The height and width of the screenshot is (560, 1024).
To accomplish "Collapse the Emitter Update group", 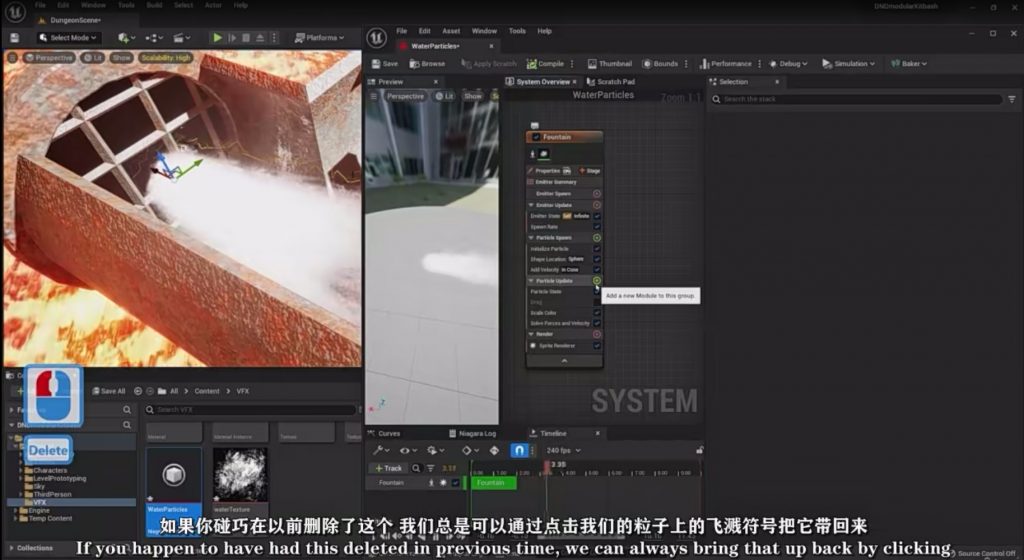I will [531, 205].
